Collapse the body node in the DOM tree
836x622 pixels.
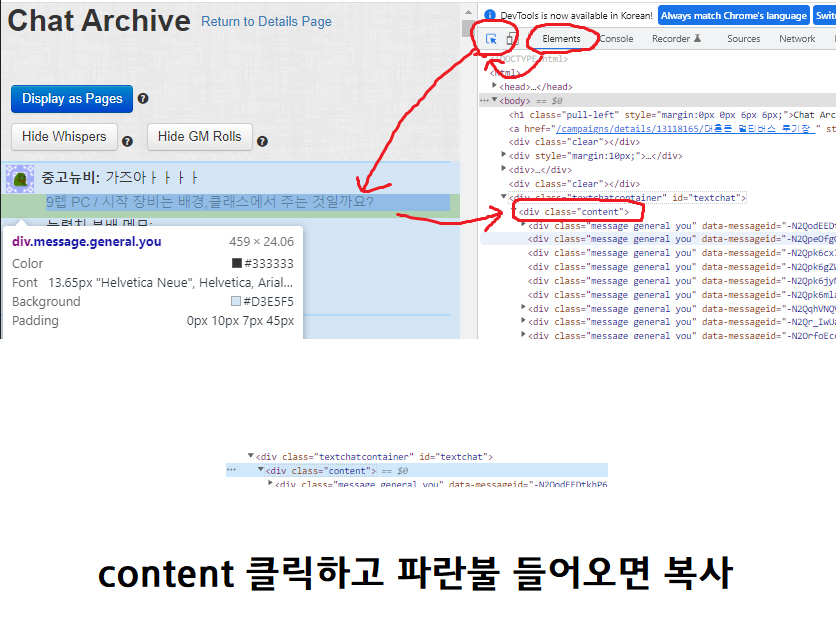click(494, 100)
